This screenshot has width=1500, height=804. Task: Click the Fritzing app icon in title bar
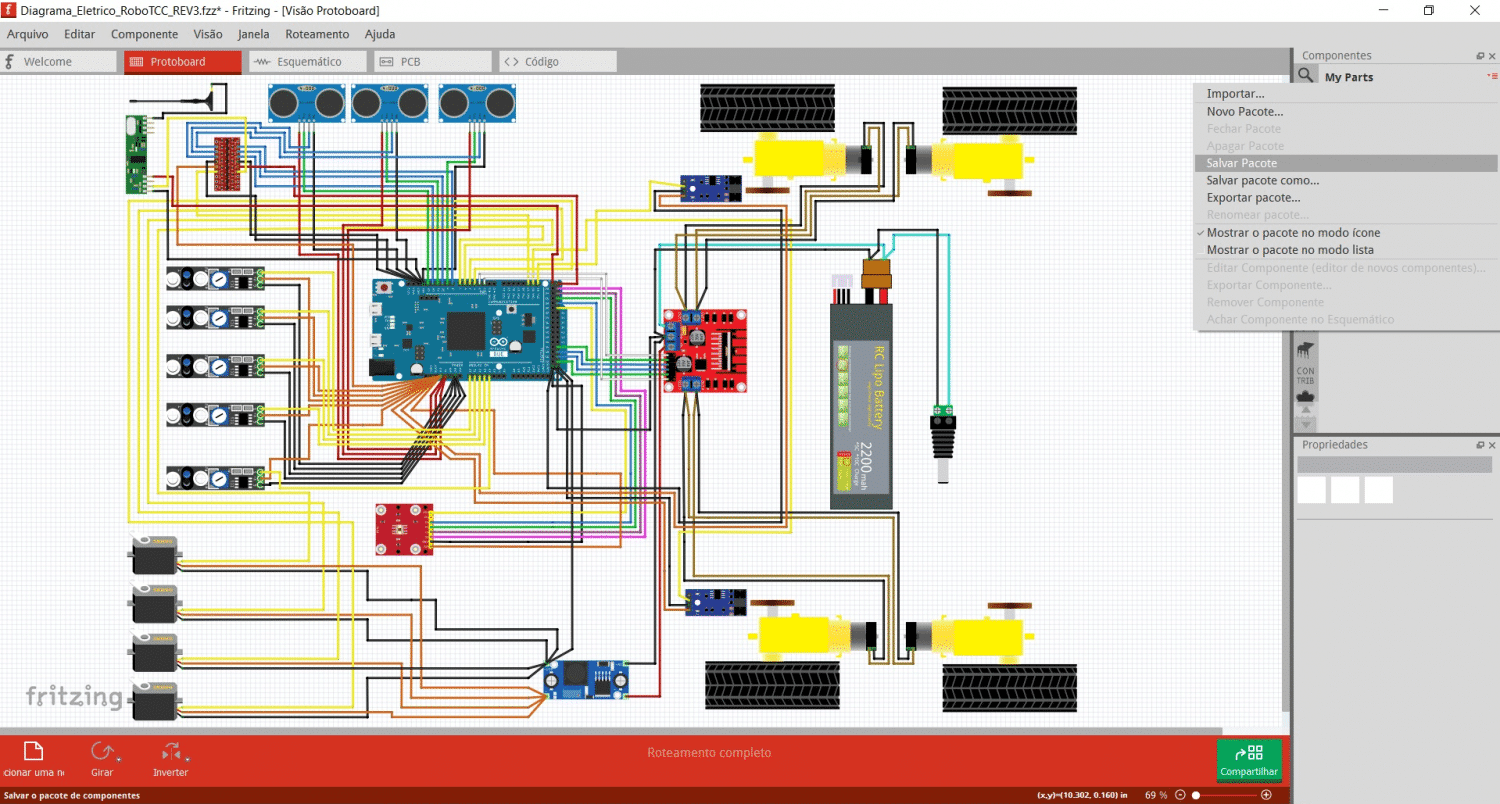(10, 10)
